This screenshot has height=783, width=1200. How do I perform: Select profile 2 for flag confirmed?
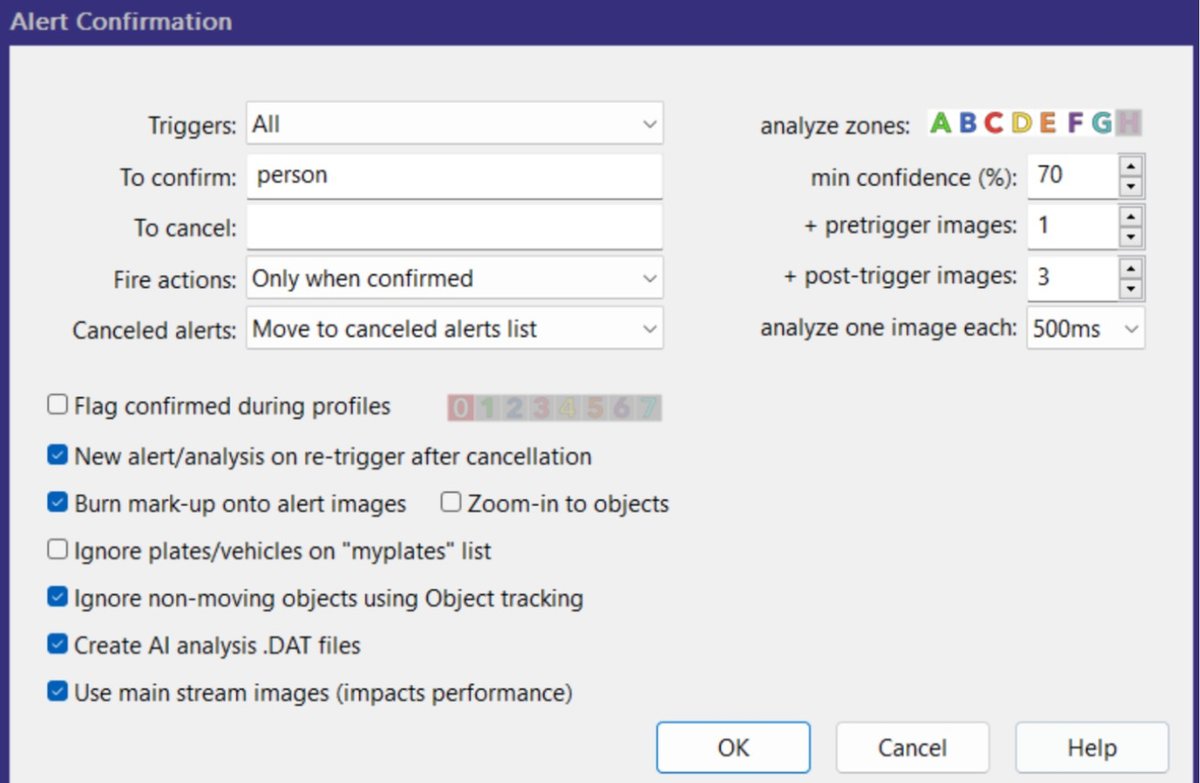(x=513, y=408)
